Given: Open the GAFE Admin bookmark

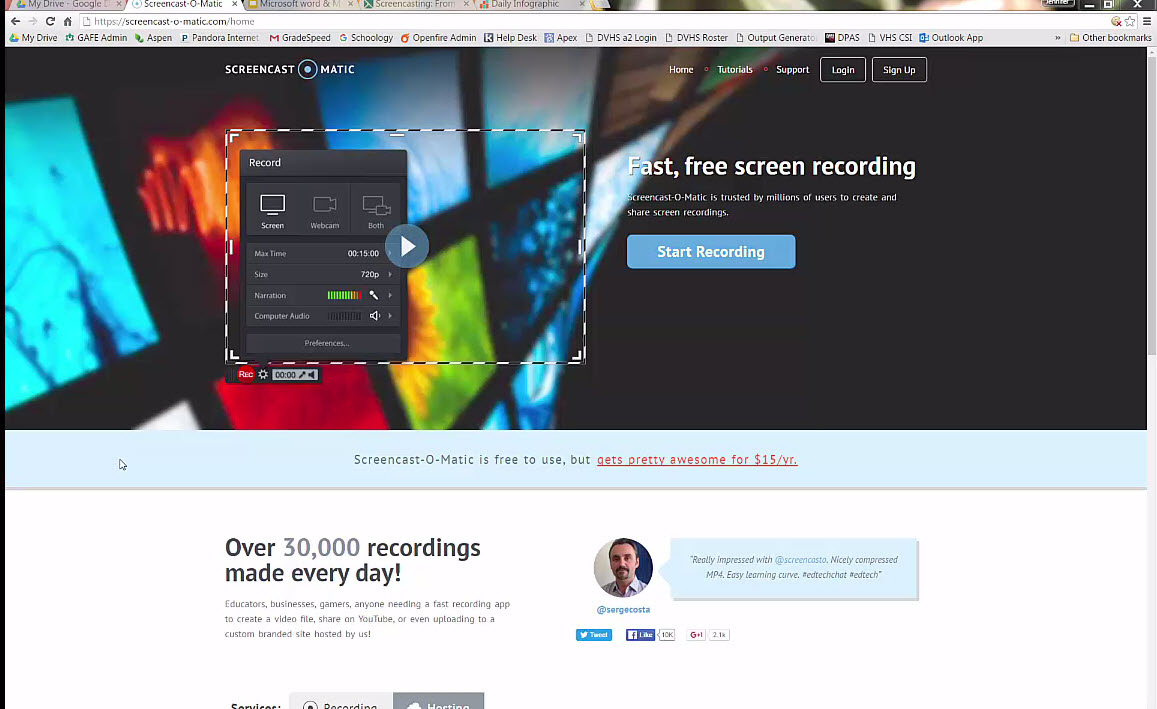Looking at the screenshot, I should coord(96,38).
